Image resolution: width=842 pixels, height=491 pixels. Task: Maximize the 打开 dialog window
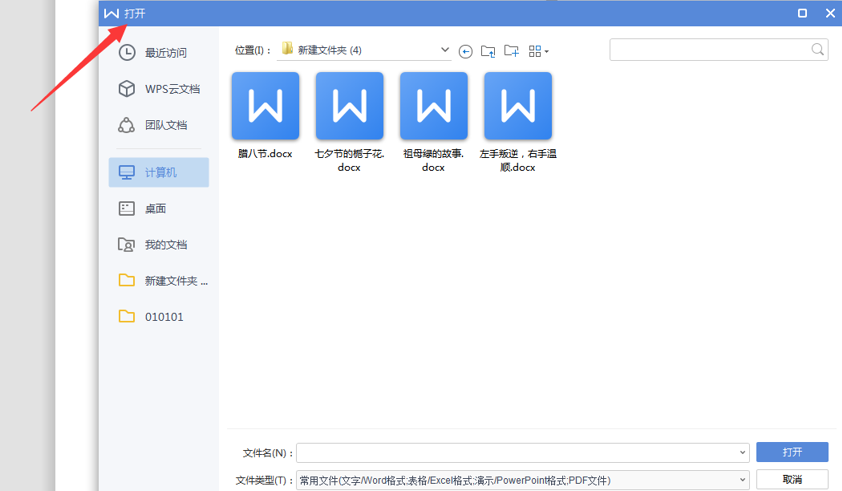[x=802, y=13]
